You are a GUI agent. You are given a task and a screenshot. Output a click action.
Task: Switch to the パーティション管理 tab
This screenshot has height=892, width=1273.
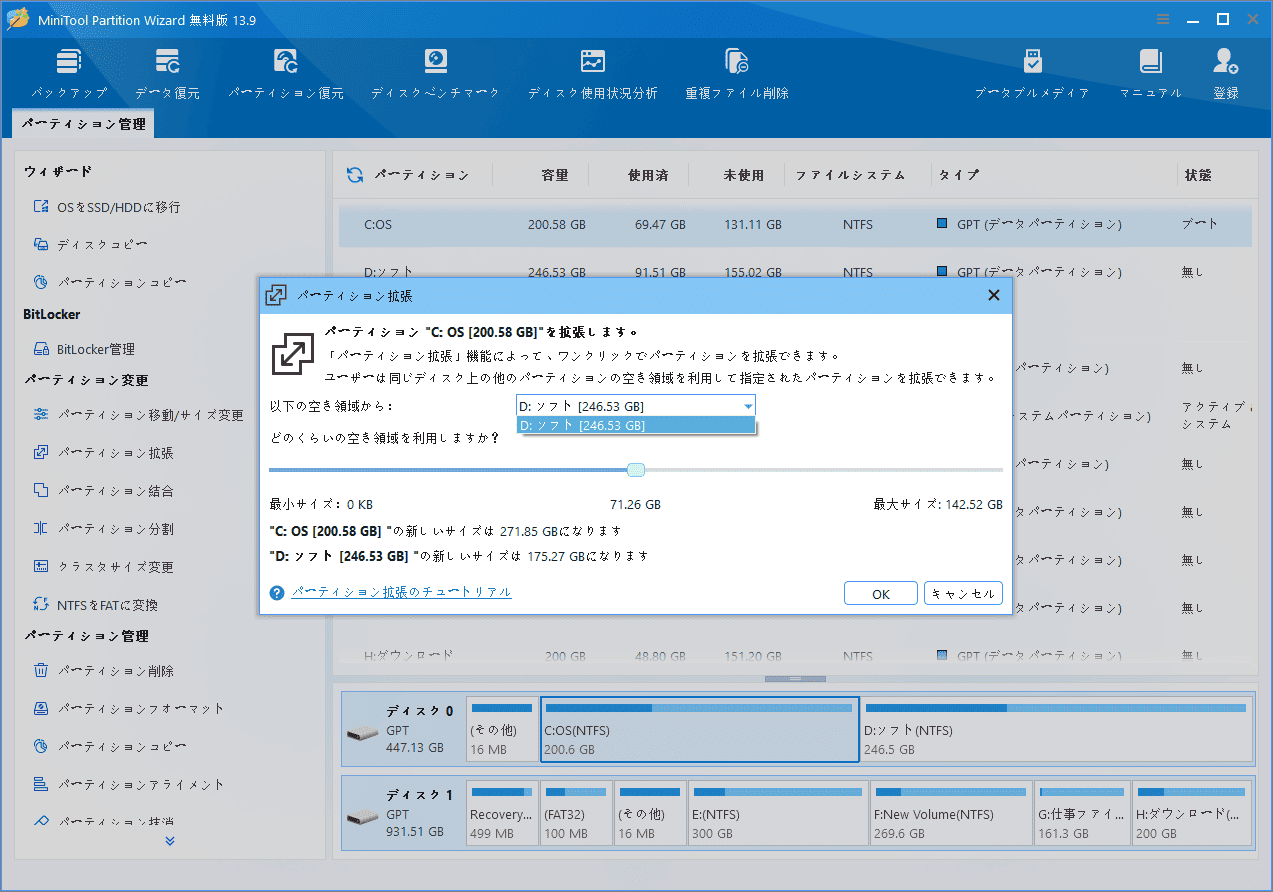coord(84,124)
